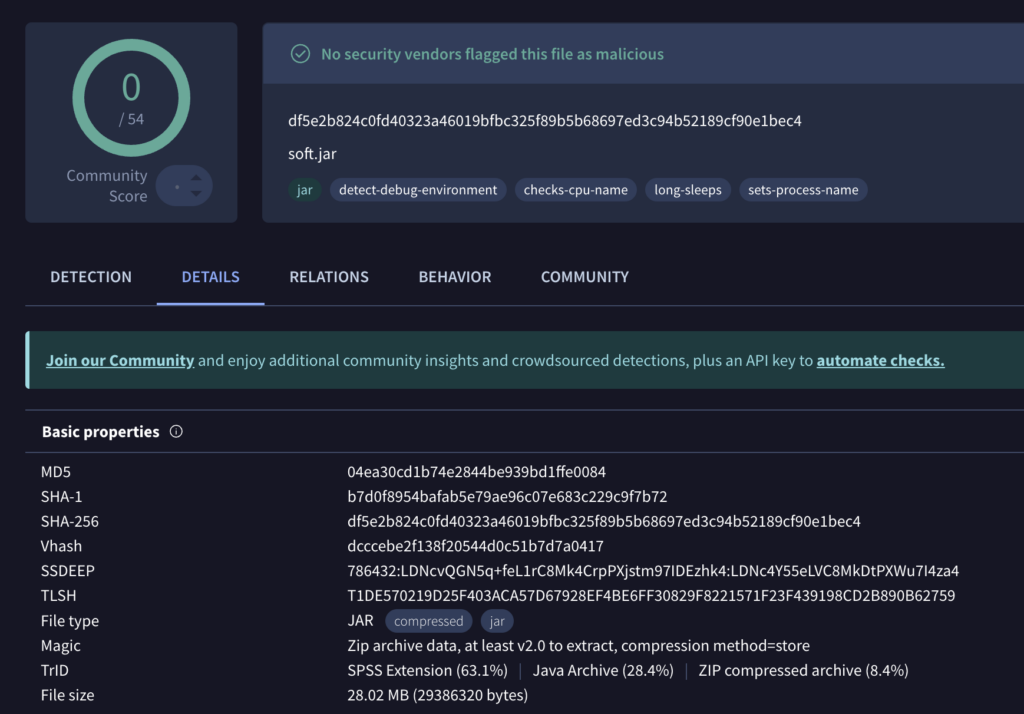The image size is (1024, 714).
Task: Switch to the BEHAVIOR tab
Action: (x=454, y=277)
